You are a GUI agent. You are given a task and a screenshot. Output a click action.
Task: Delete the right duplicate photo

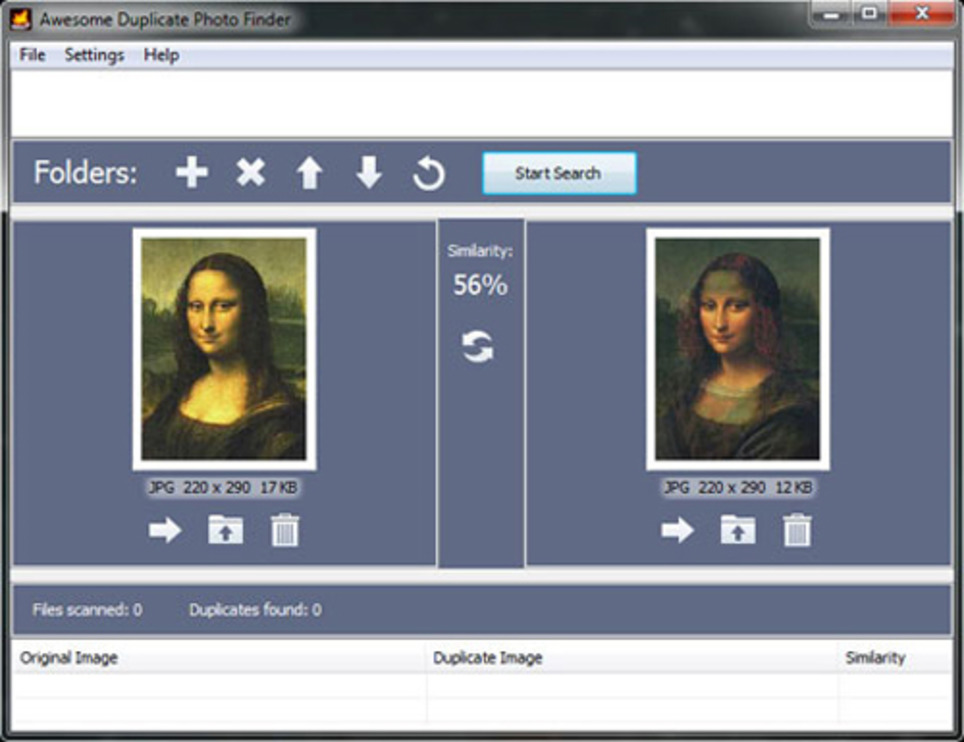pyautogui.click(x=796, y=531)
